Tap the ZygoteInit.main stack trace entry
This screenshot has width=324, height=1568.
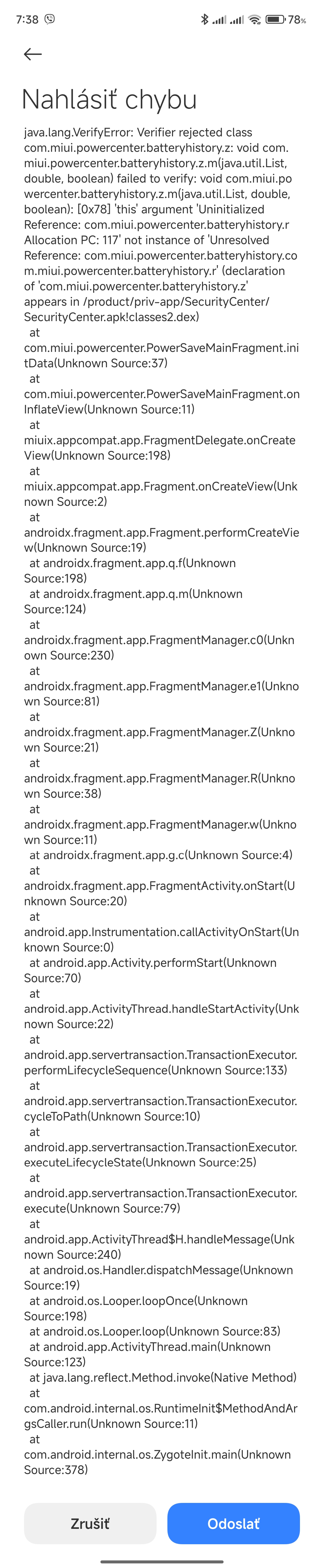(x=157, y=1462)
